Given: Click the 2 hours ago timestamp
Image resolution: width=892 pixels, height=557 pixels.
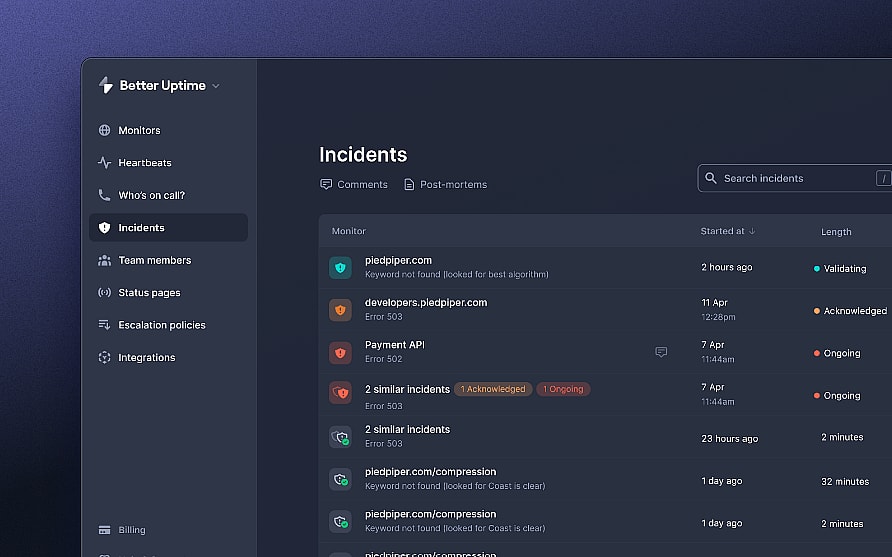Looking at the screenshot, I should (726, 267).
